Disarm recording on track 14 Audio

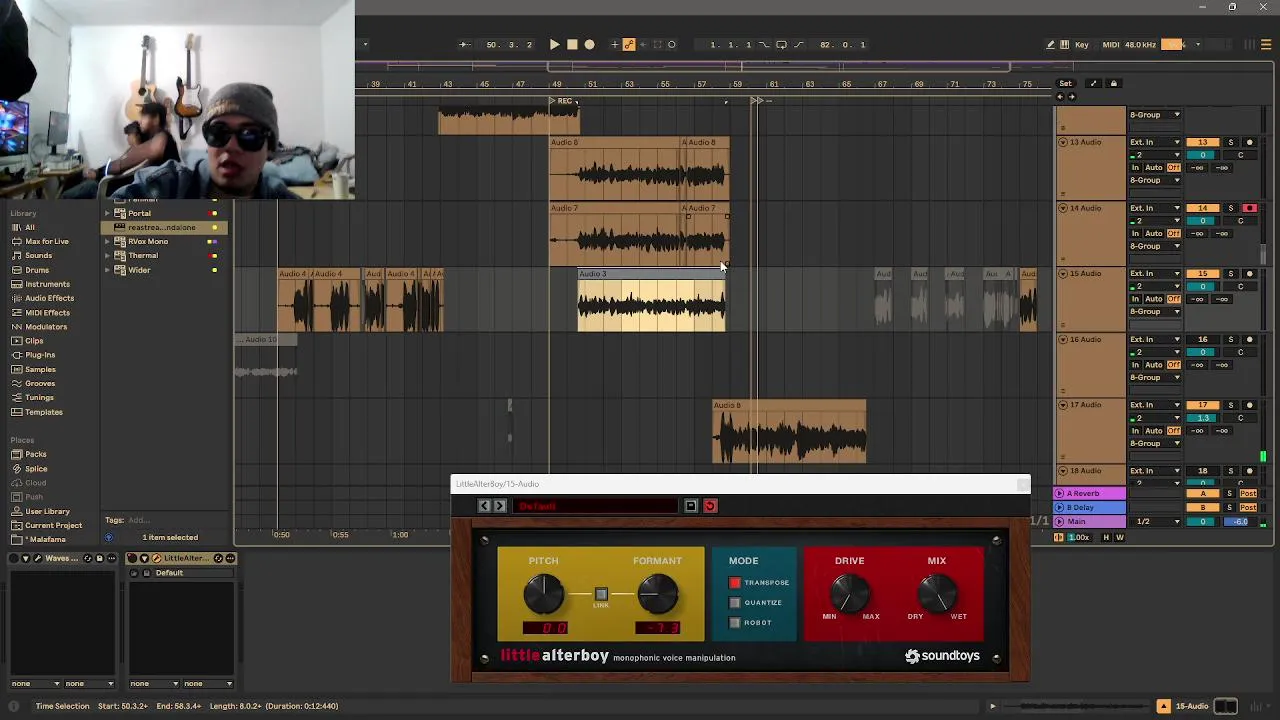[1249, 208]
